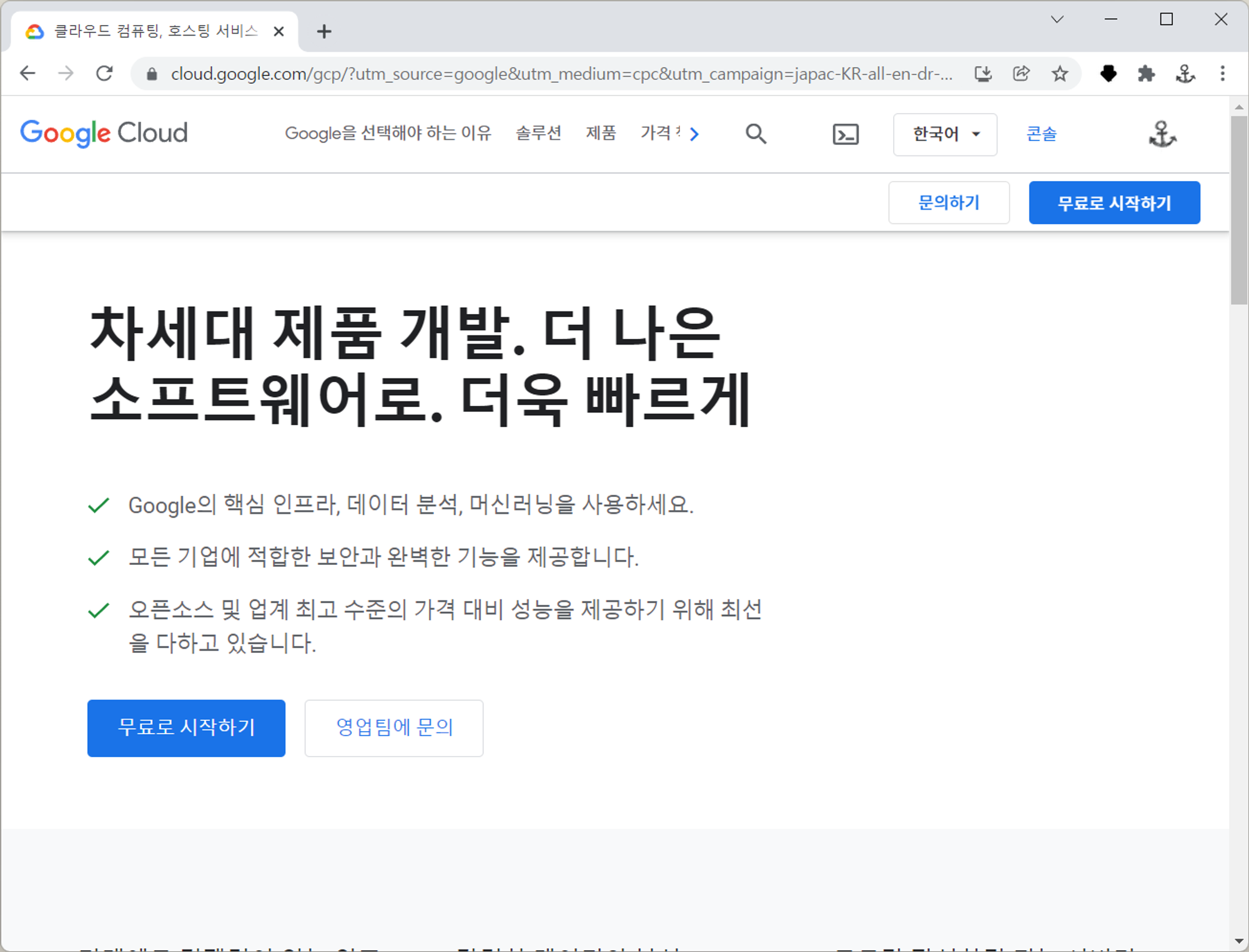Click the anchor profile icon in Chrome toolbar
The image size is (1249, 952).
(1185, 74)
